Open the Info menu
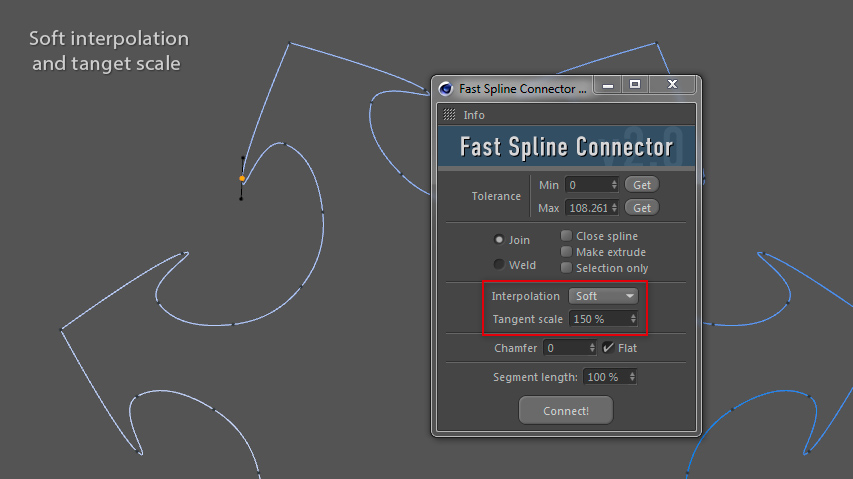The height and width of the screenshot is (479, 853). [474, 115]
